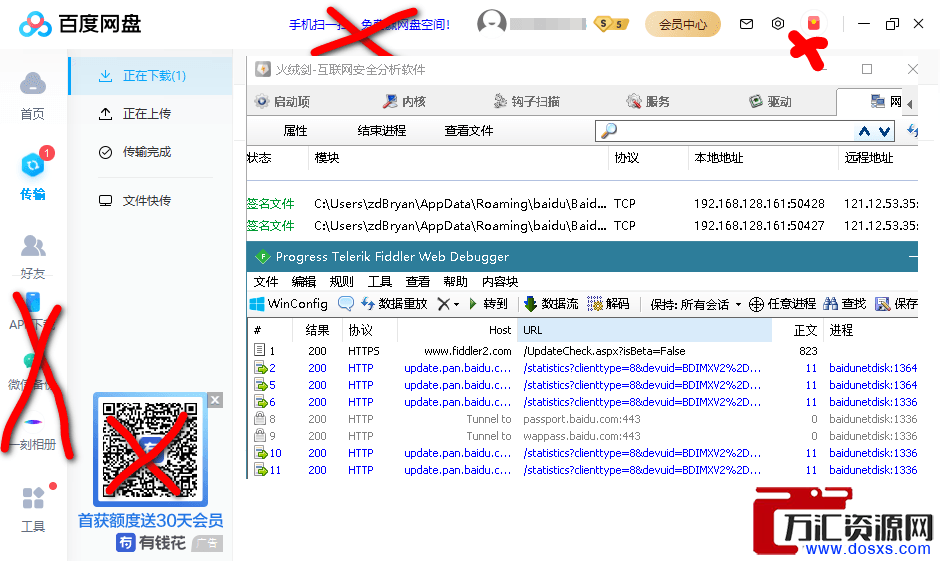The image size is (940, 561).
Task: Click 属性 button in 火绒剑
Action: [295, 131]
